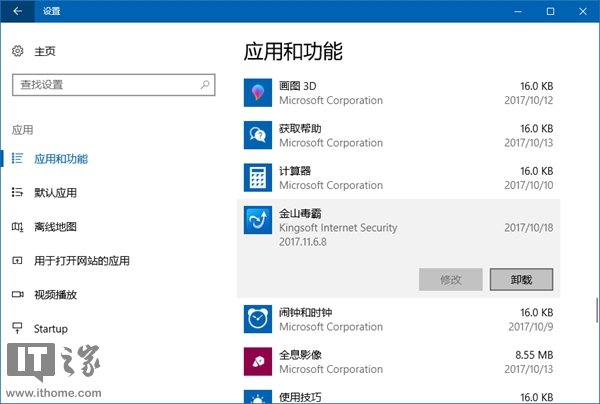Select the 闹钟和时钟 app name
Image resolution: width=600 pixels, height=404 pixels.
coord(305,313)
